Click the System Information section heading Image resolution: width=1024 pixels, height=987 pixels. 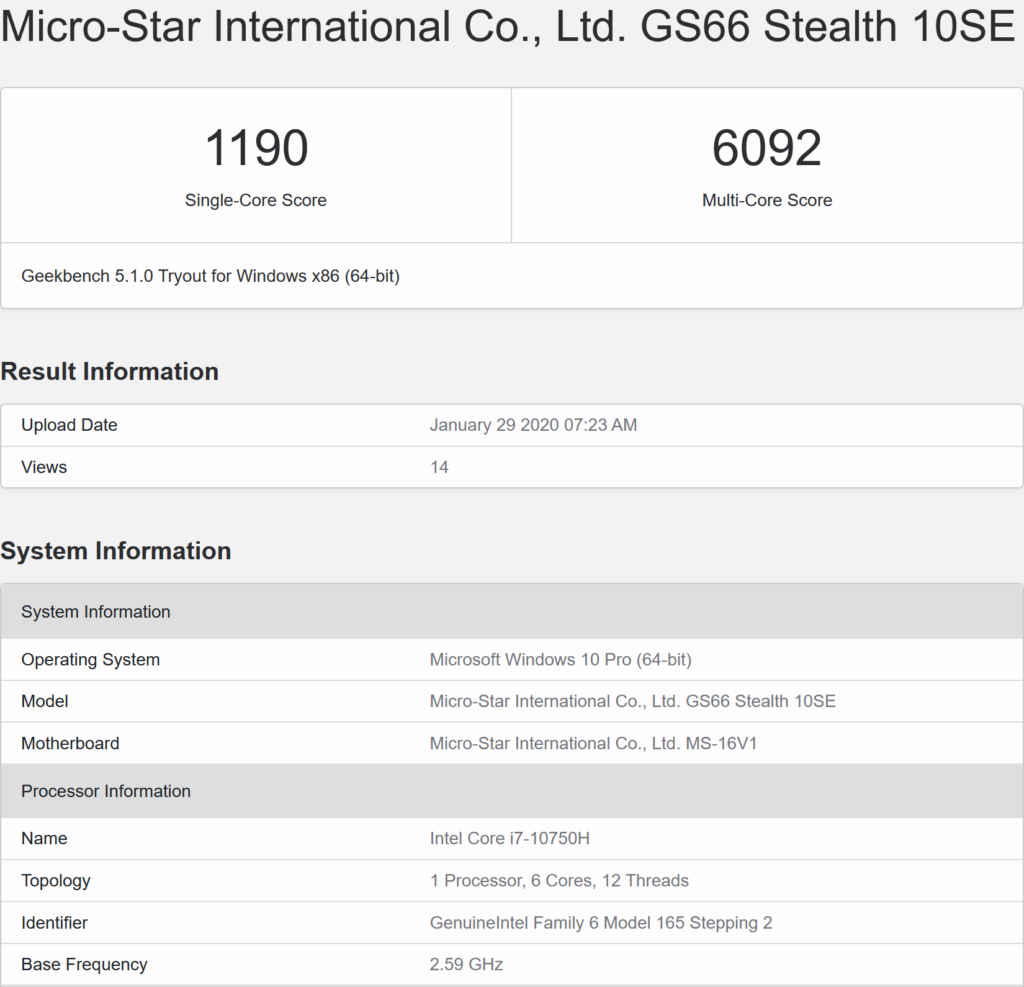pyautogui.click(x=116, y=551)
